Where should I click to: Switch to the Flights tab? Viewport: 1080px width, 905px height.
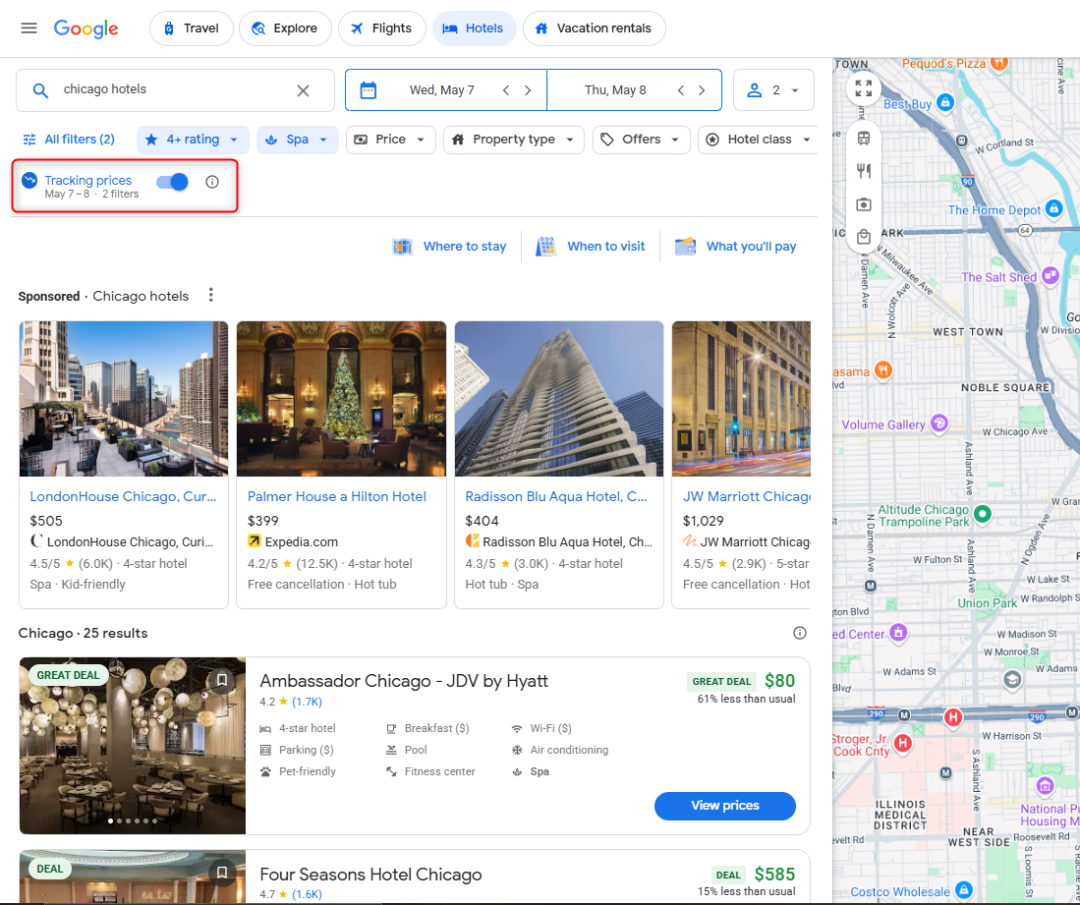point(382,28)
